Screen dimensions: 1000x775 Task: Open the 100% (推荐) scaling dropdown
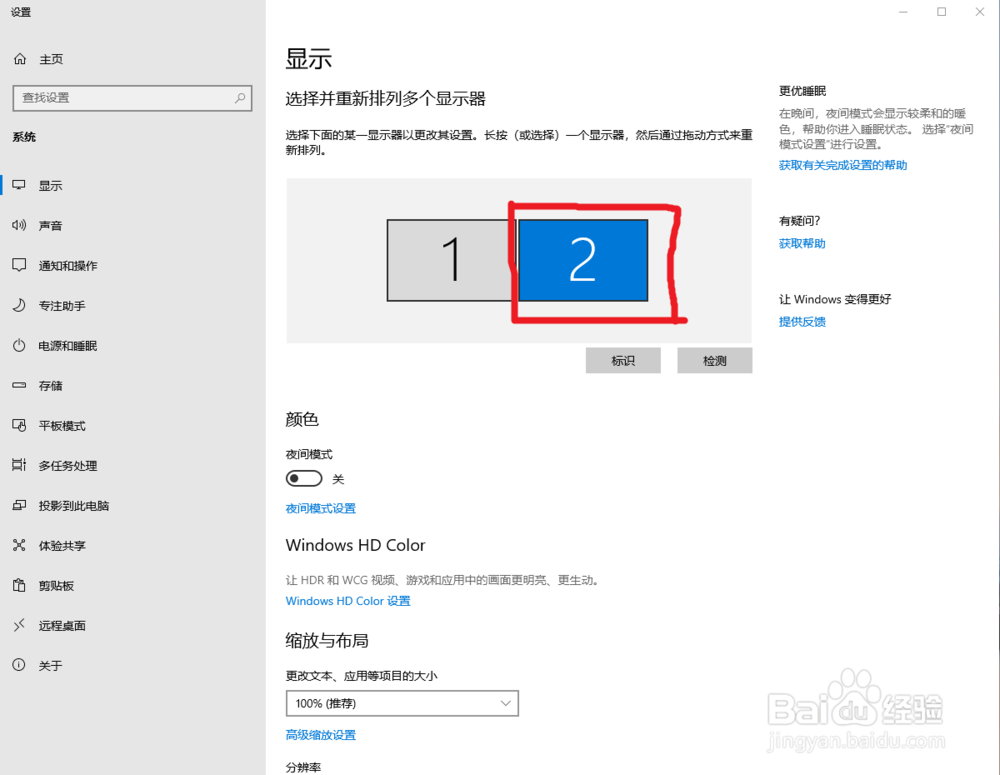402,704
